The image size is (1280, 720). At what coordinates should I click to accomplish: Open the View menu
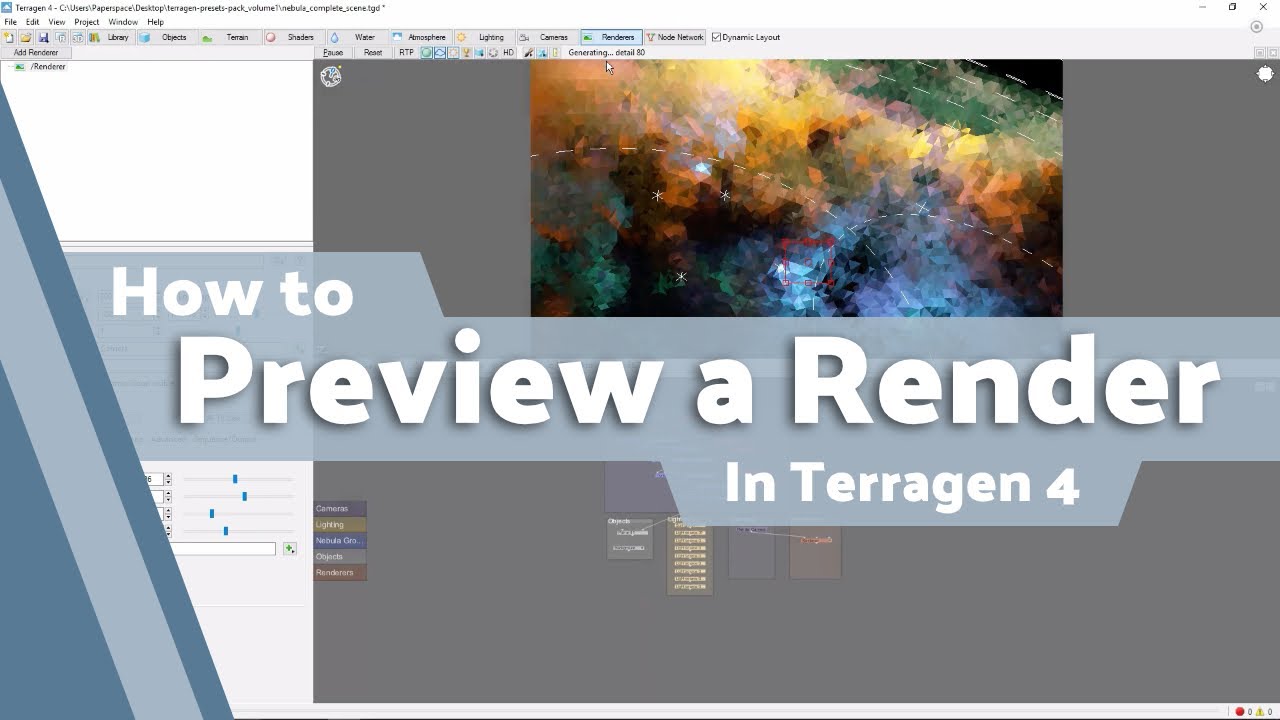coord(57,22)
